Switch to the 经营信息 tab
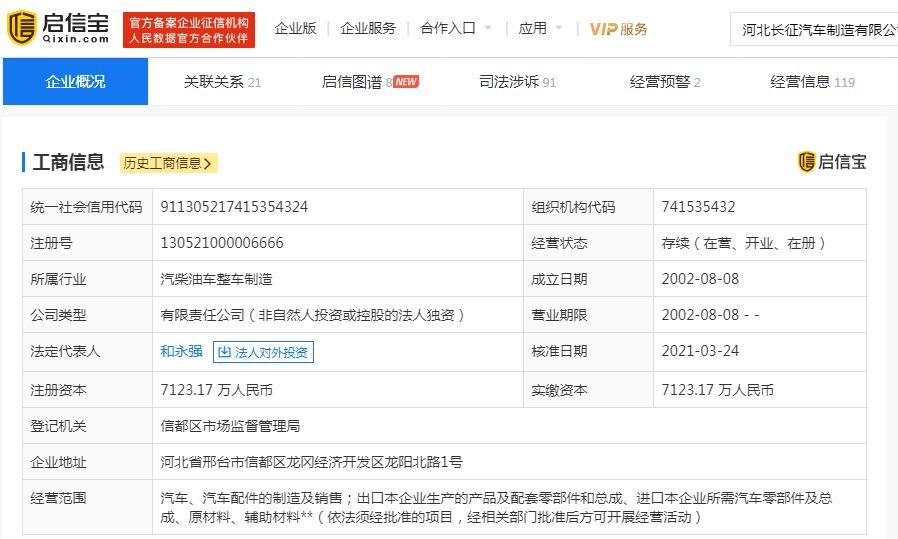 tap(812, 82)
